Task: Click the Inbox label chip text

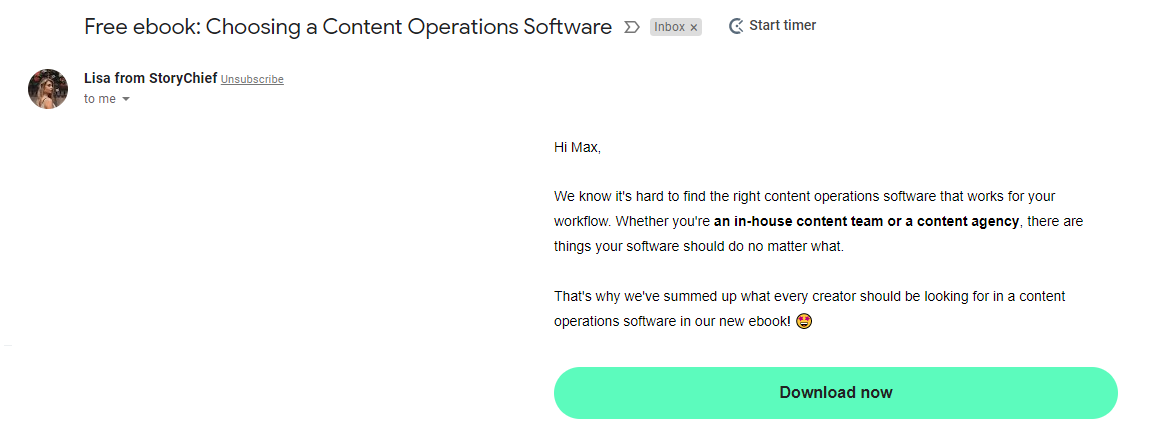Action: click(x=669, y=27)
